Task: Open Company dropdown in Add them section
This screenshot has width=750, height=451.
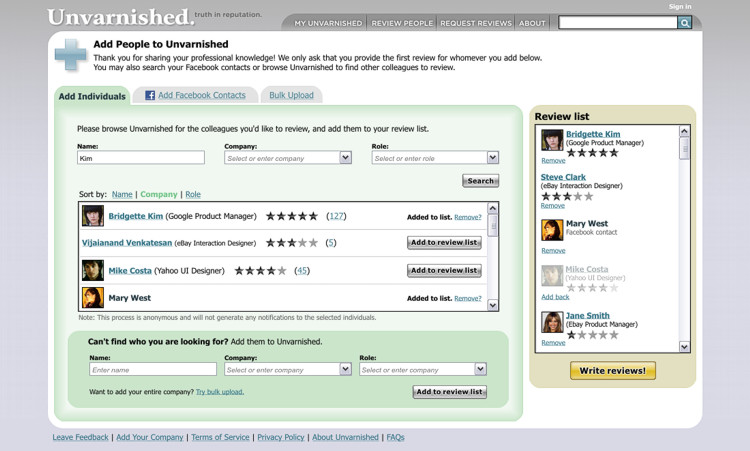Action: click(345, 369)
